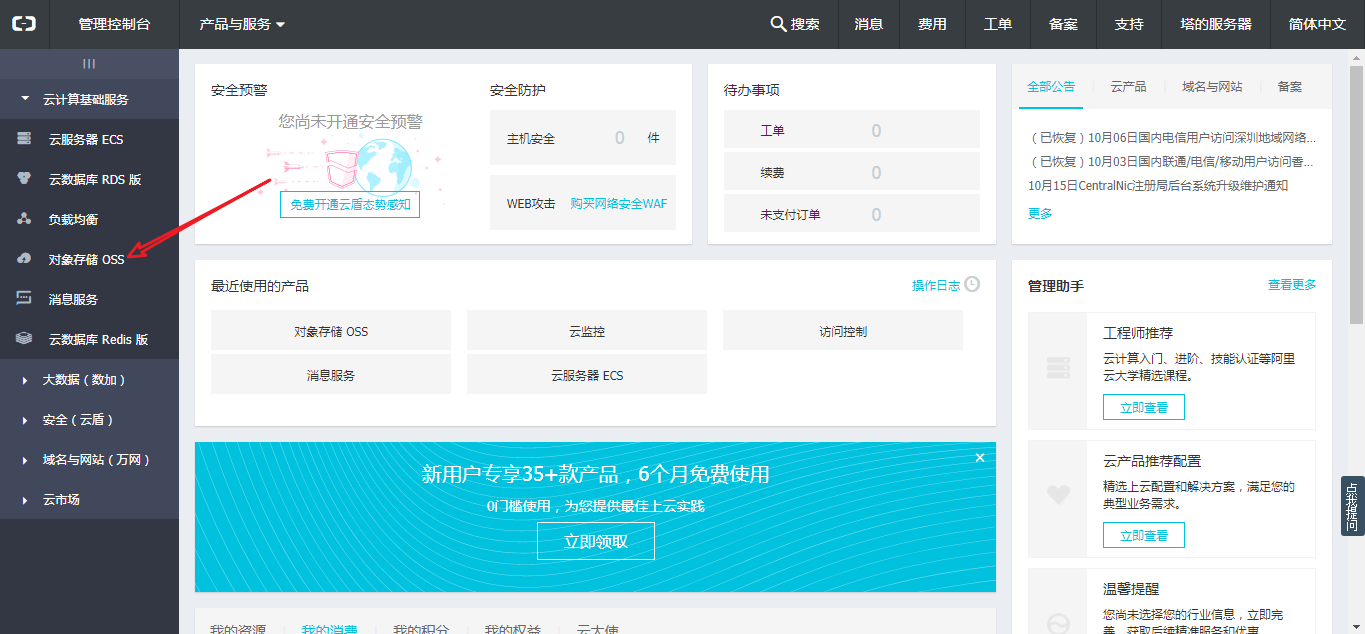Open 简体中文 language selector
Screen dimensions: 1365x634
point(1317,24)
